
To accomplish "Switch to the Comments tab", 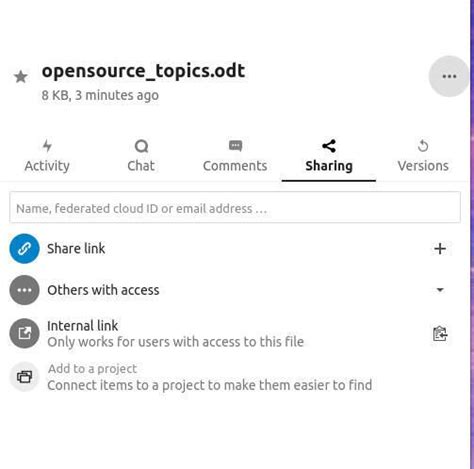I will (x=235, y=156).
